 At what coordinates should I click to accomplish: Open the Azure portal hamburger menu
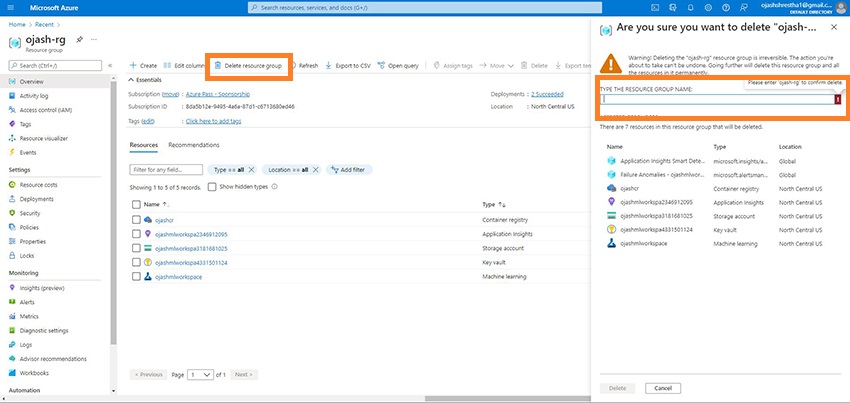point(10,8)
